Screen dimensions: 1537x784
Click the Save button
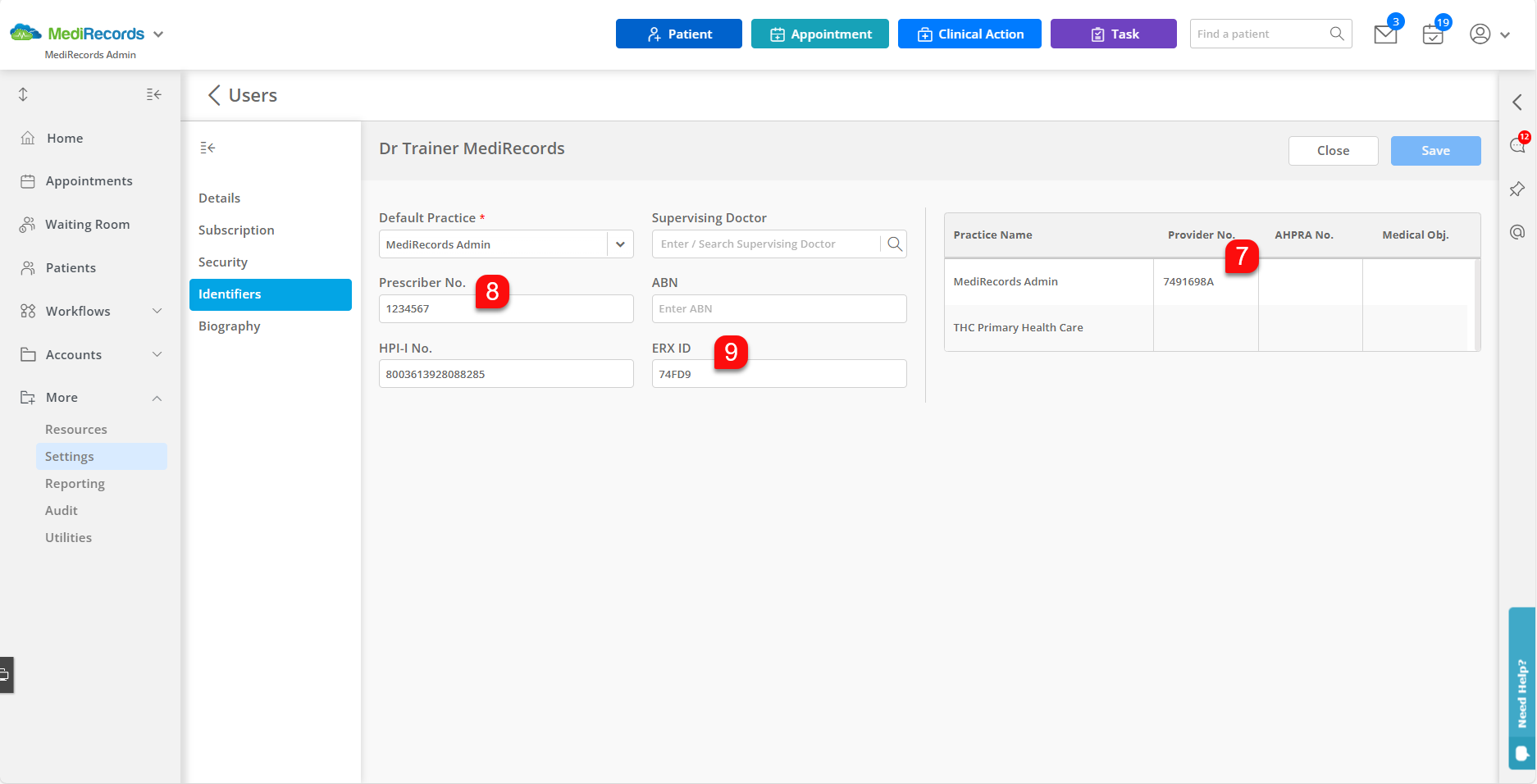point(1436,151)
